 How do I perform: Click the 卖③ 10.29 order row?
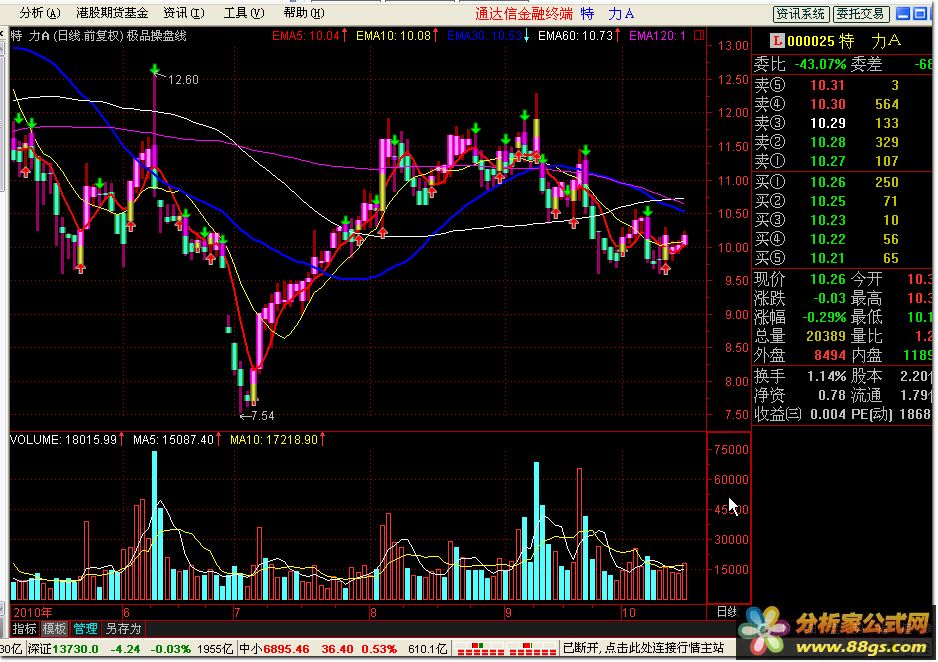point(842,123)
